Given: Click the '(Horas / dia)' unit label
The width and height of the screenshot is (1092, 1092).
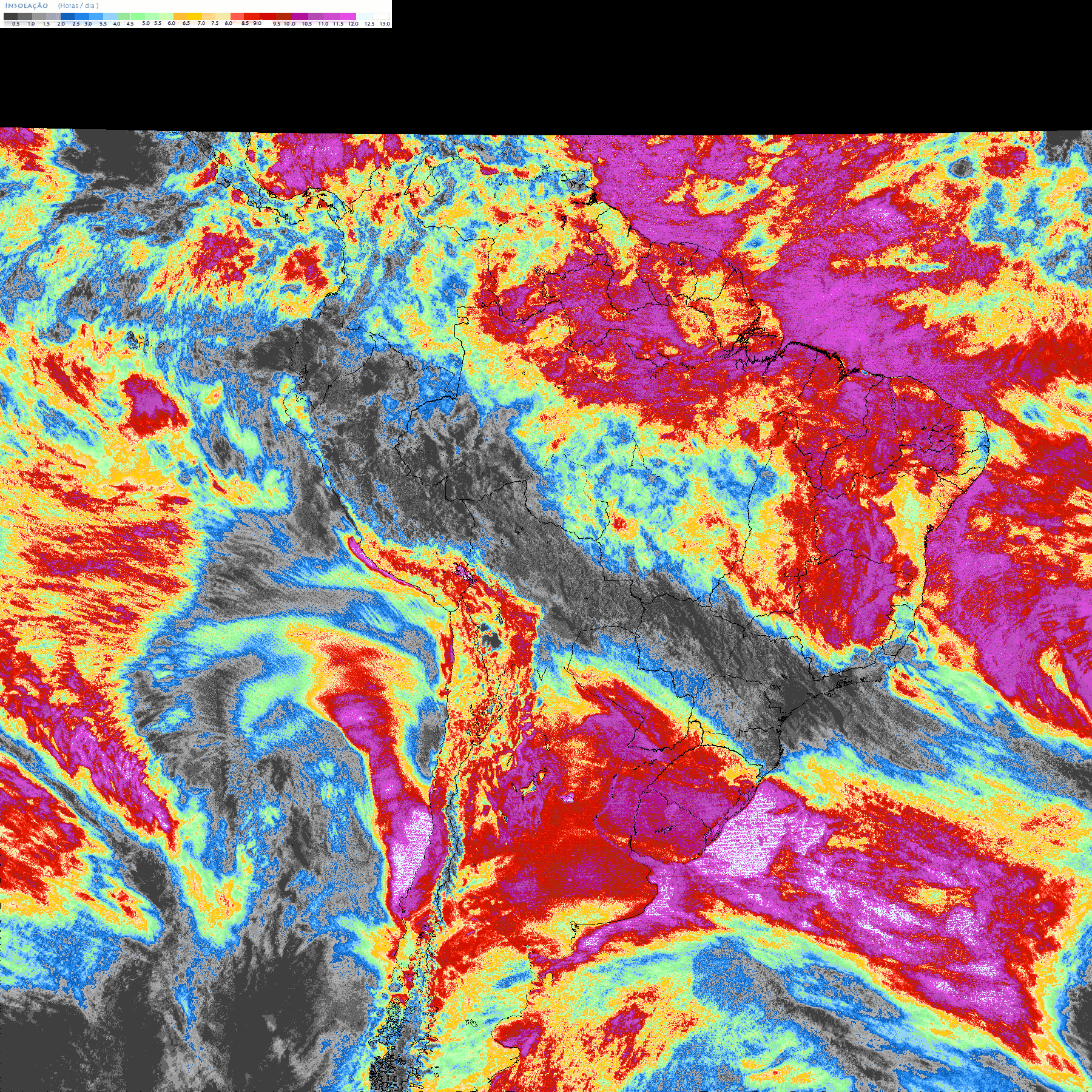Looking at the screenshot, I should [x=78, y=6].
